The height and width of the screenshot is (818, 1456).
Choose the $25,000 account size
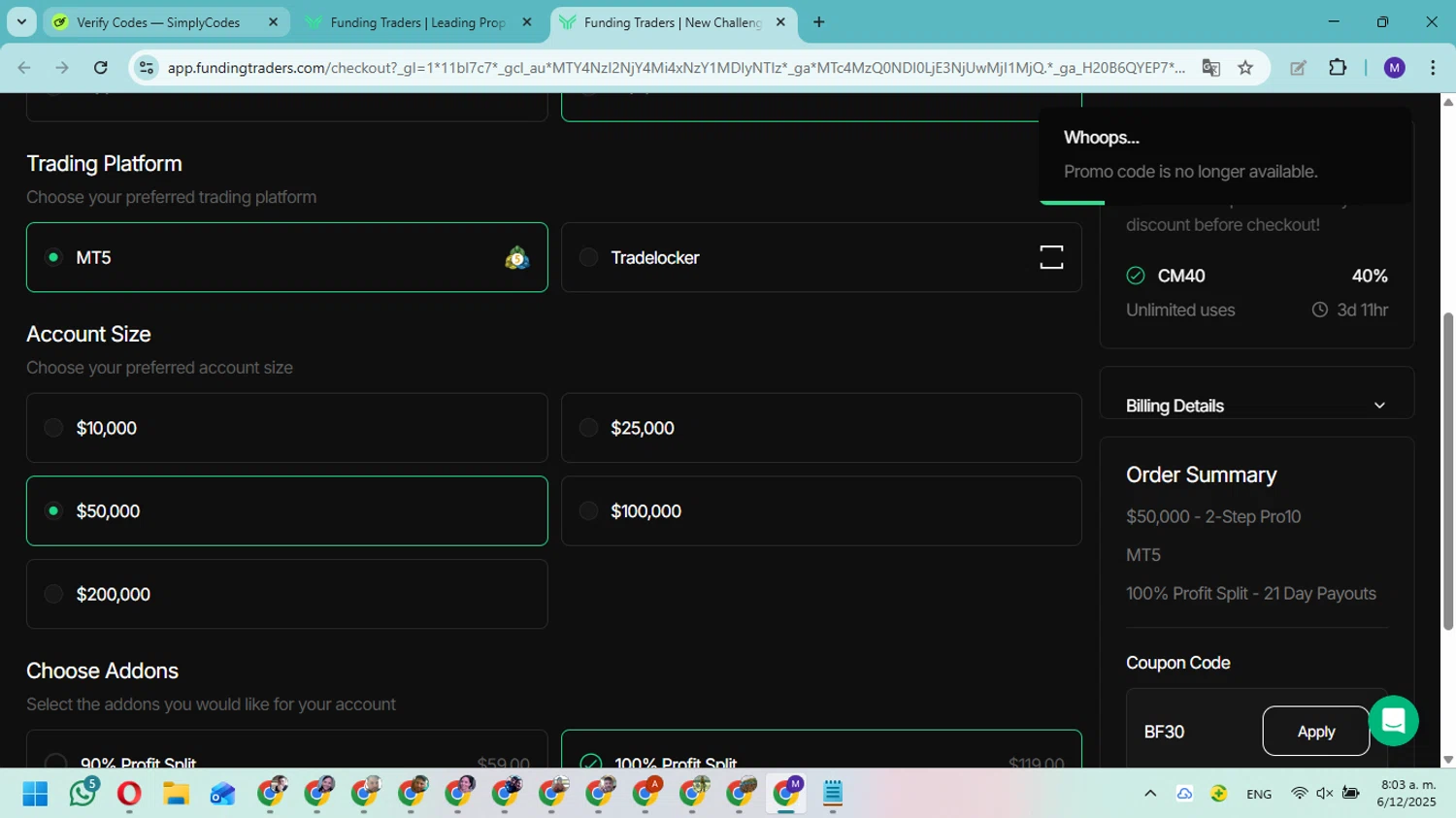pyautogui.click(x=821, y=428)
